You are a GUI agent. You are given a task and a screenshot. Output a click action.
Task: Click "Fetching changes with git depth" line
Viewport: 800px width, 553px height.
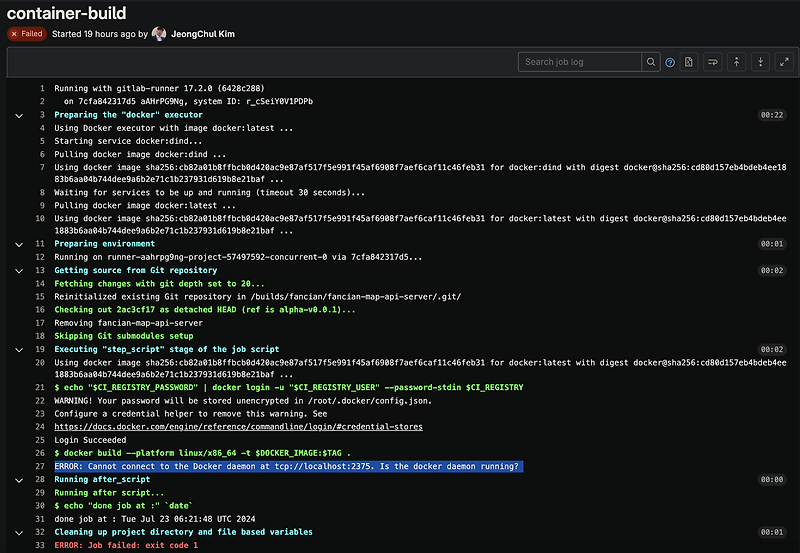[x=160, y=284]
